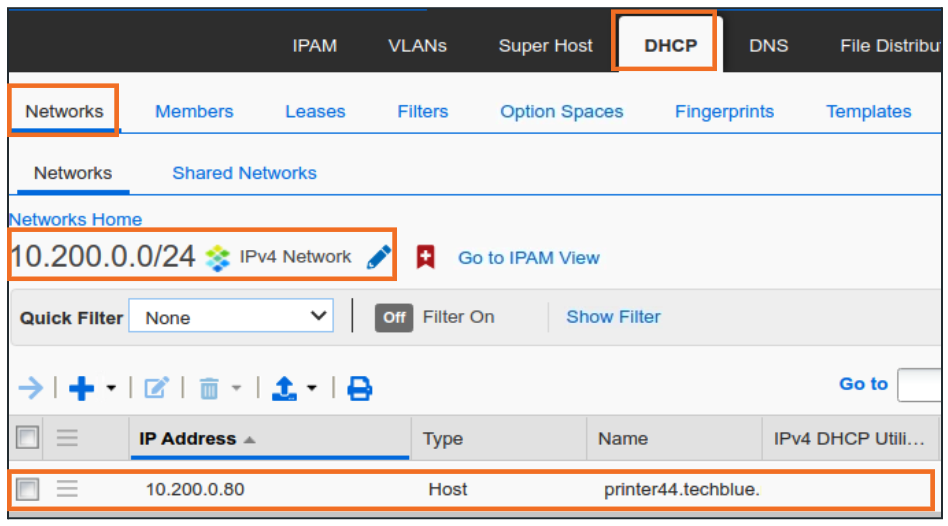948x526 pixels.
Task: Click the Show Filter link
Action: point(613,317)
